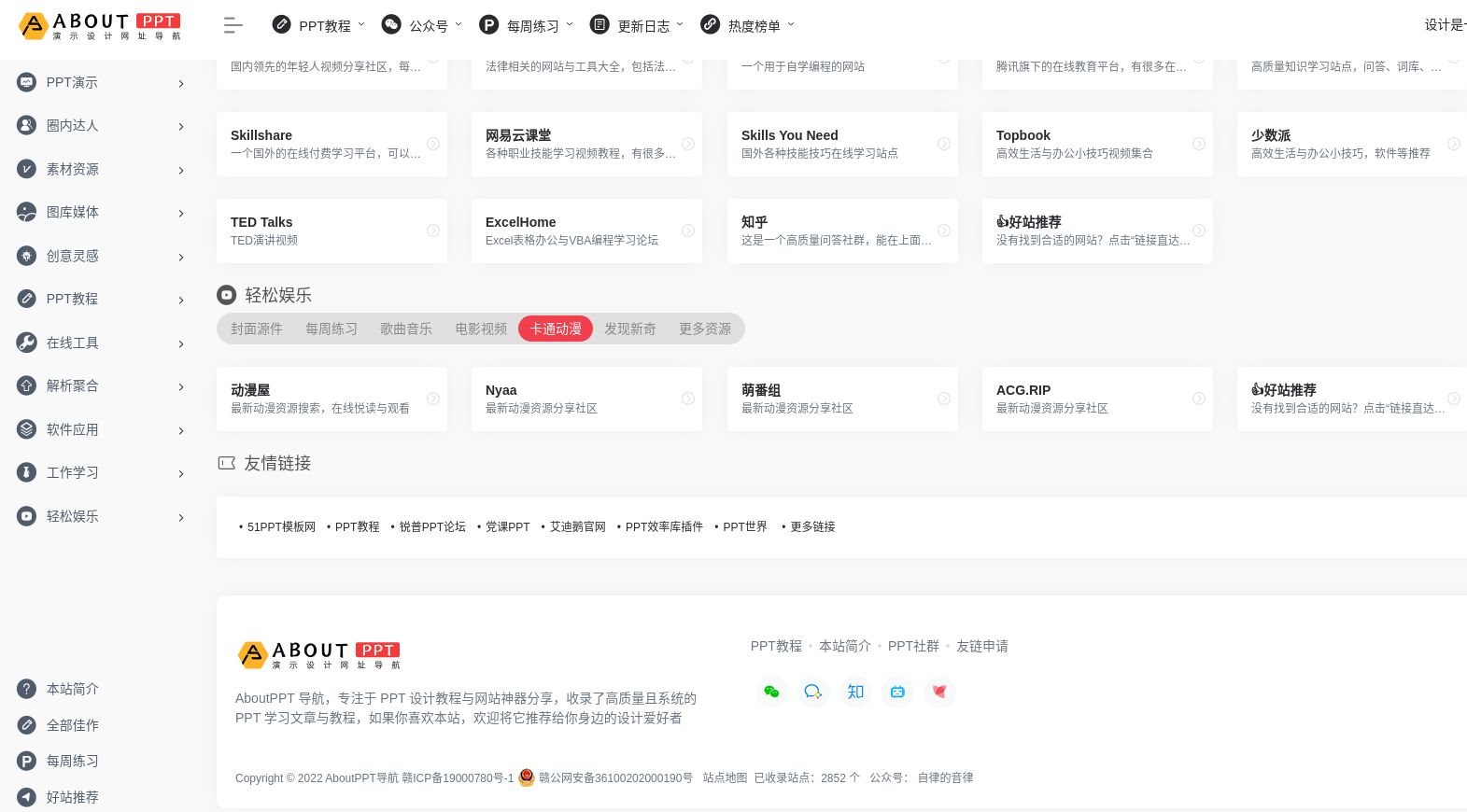Open the PPT教程 top dropdown menu
The image size is (1467, 812).
318,25
